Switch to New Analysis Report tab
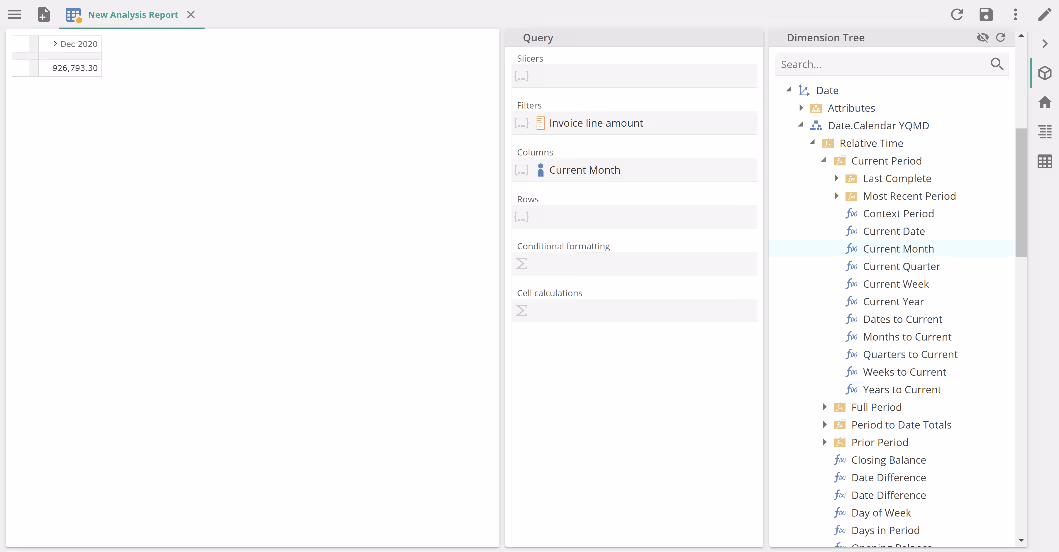This screenshot has width=1059, height=552. tap(132, 15)
